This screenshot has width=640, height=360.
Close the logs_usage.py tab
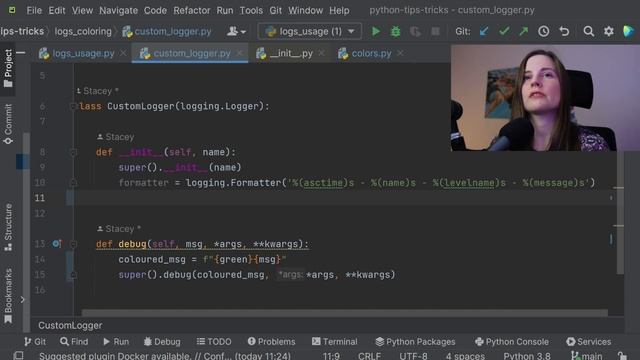123,53
